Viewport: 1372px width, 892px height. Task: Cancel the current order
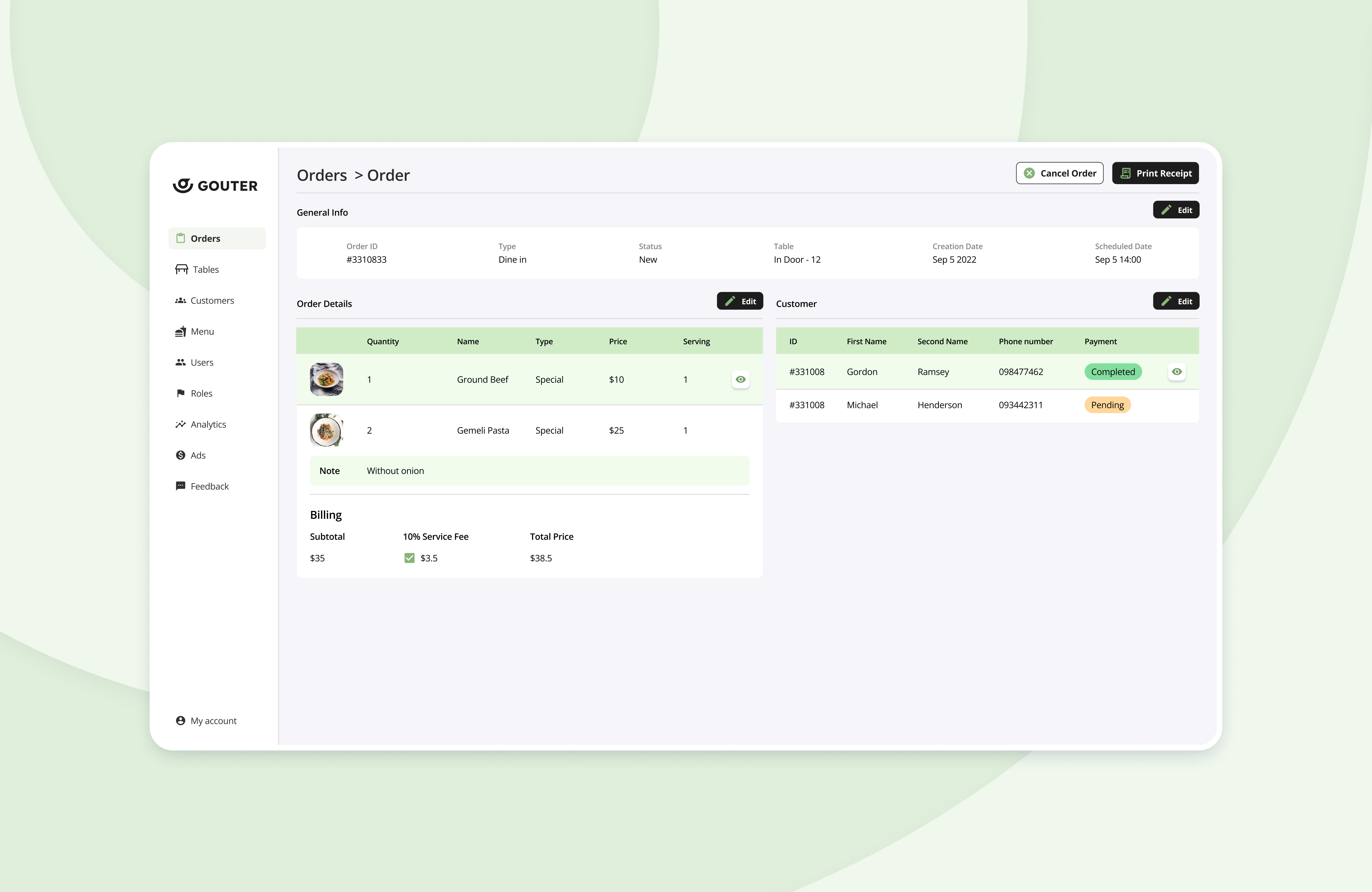tap(1060, 173)
